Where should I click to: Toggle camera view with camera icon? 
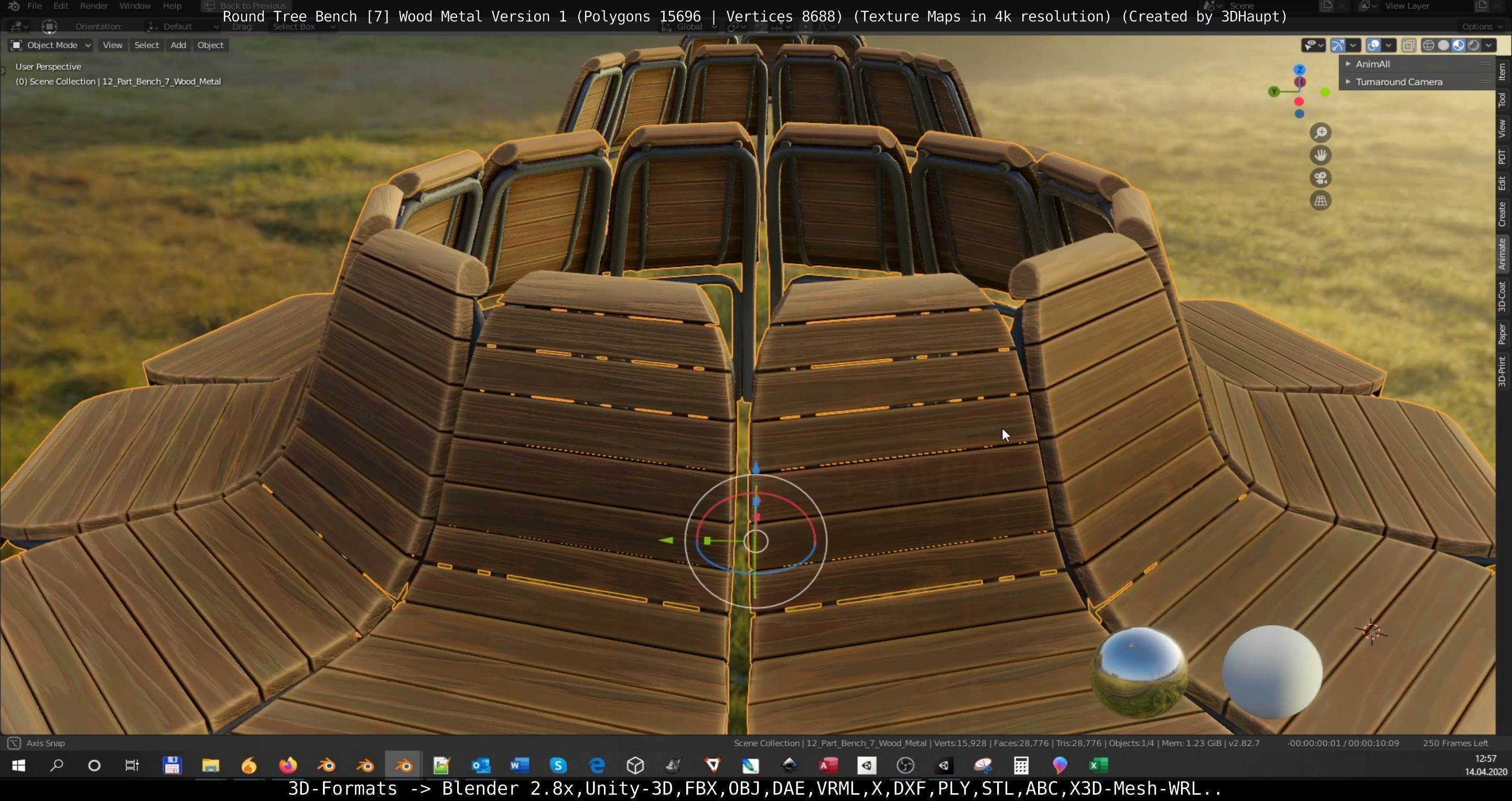coord(1320,178)
